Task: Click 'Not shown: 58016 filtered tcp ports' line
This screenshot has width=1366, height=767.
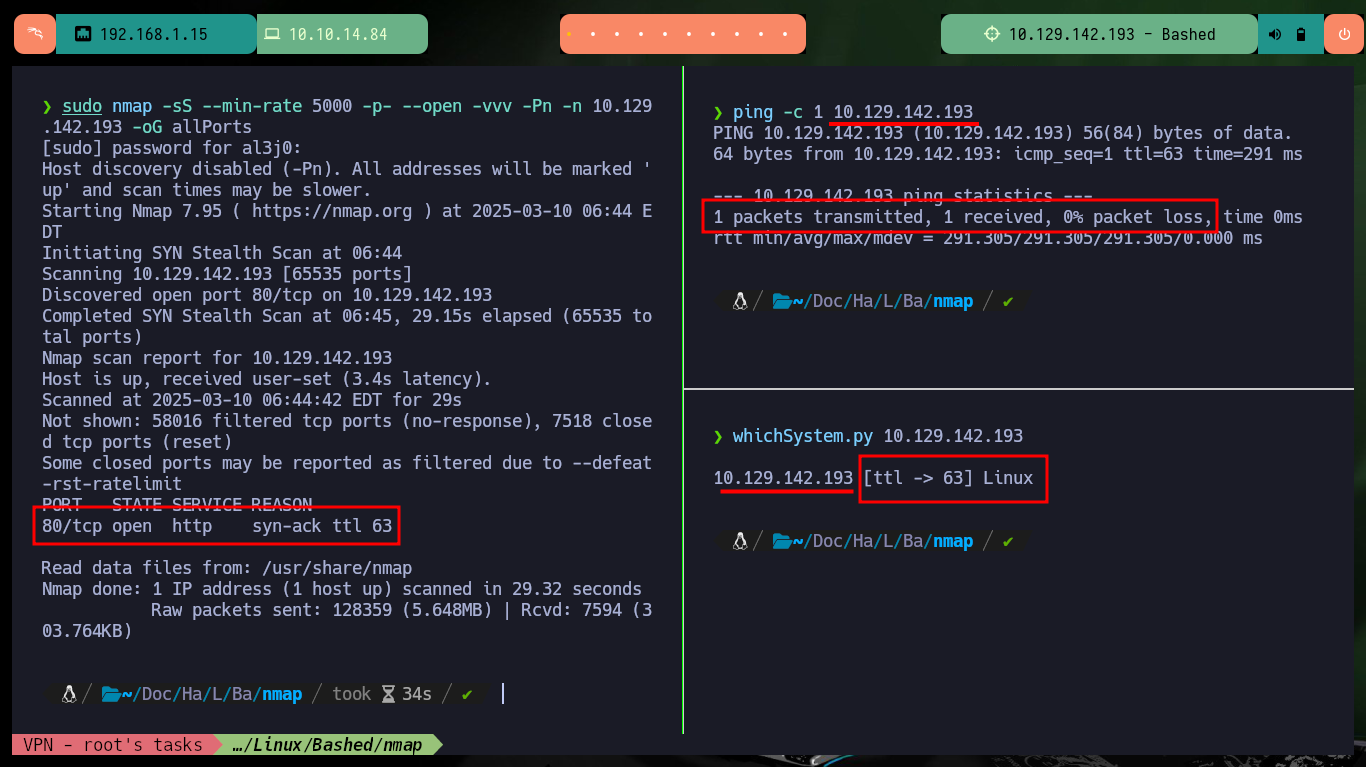Action: tap(347, 431)
